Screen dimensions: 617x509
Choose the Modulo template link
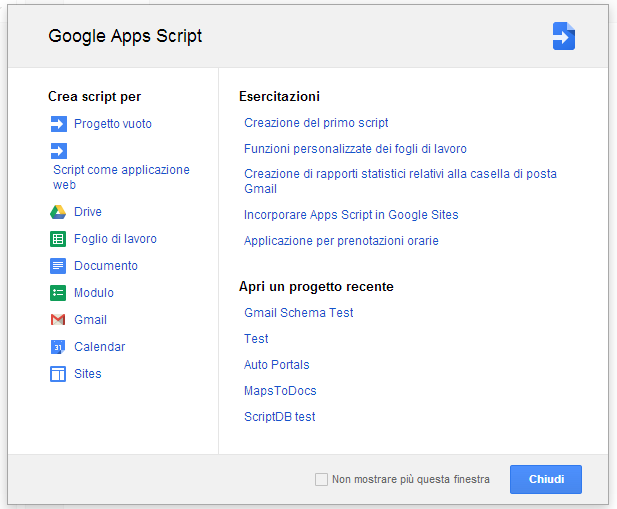point(94,293)
